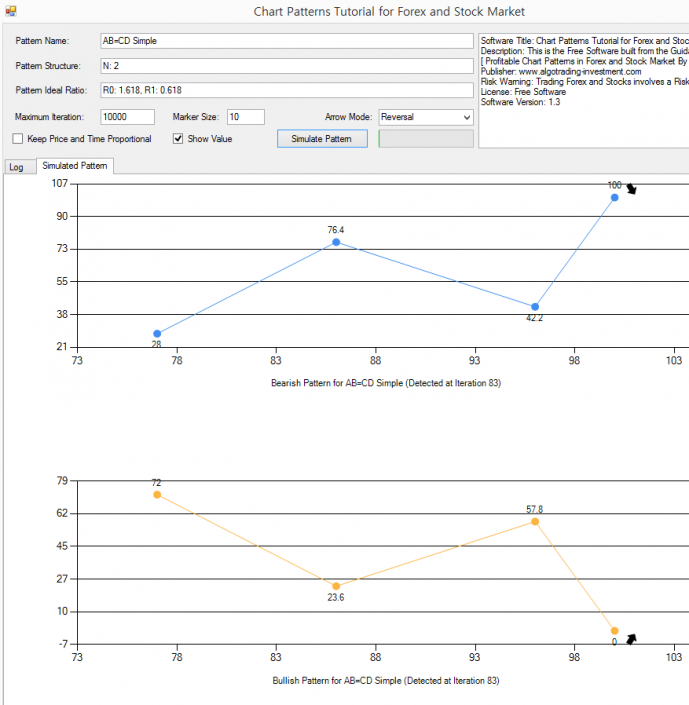
Task: Click the Pattern Name label
Action: pyautogui.click(x=42, y=41)
